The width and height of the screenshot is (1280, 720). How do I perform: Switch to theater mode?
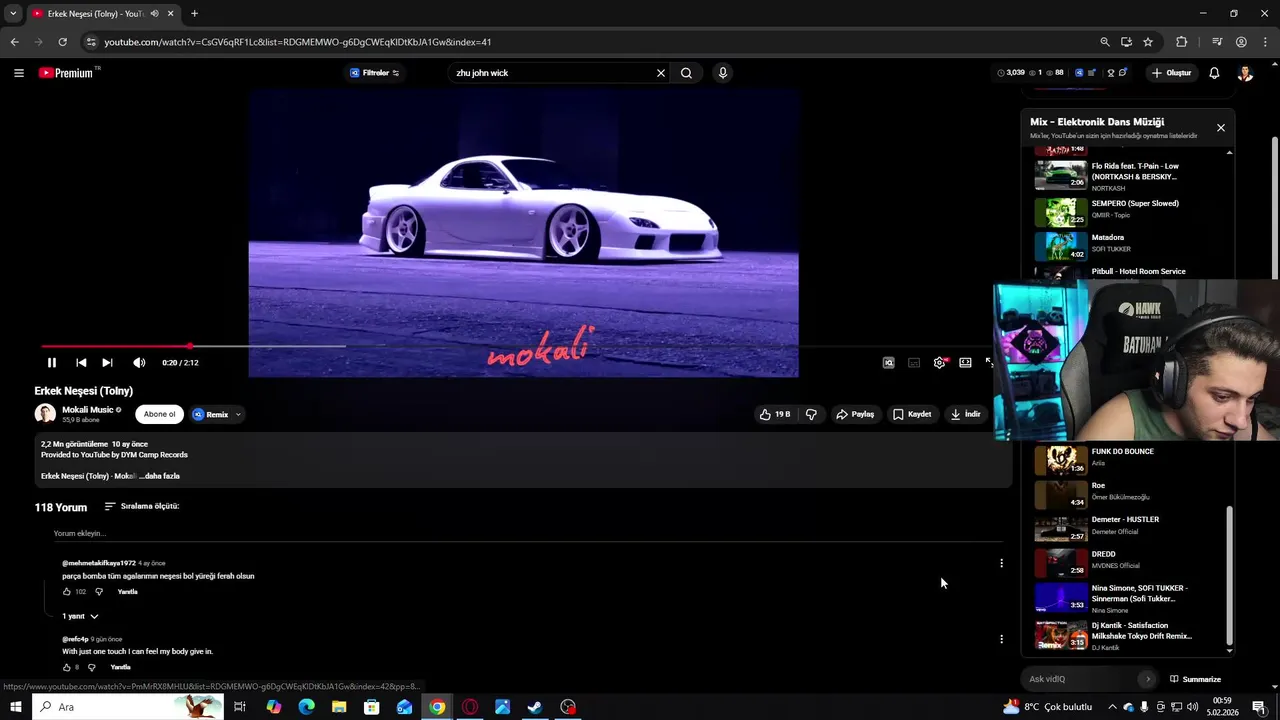965,363
